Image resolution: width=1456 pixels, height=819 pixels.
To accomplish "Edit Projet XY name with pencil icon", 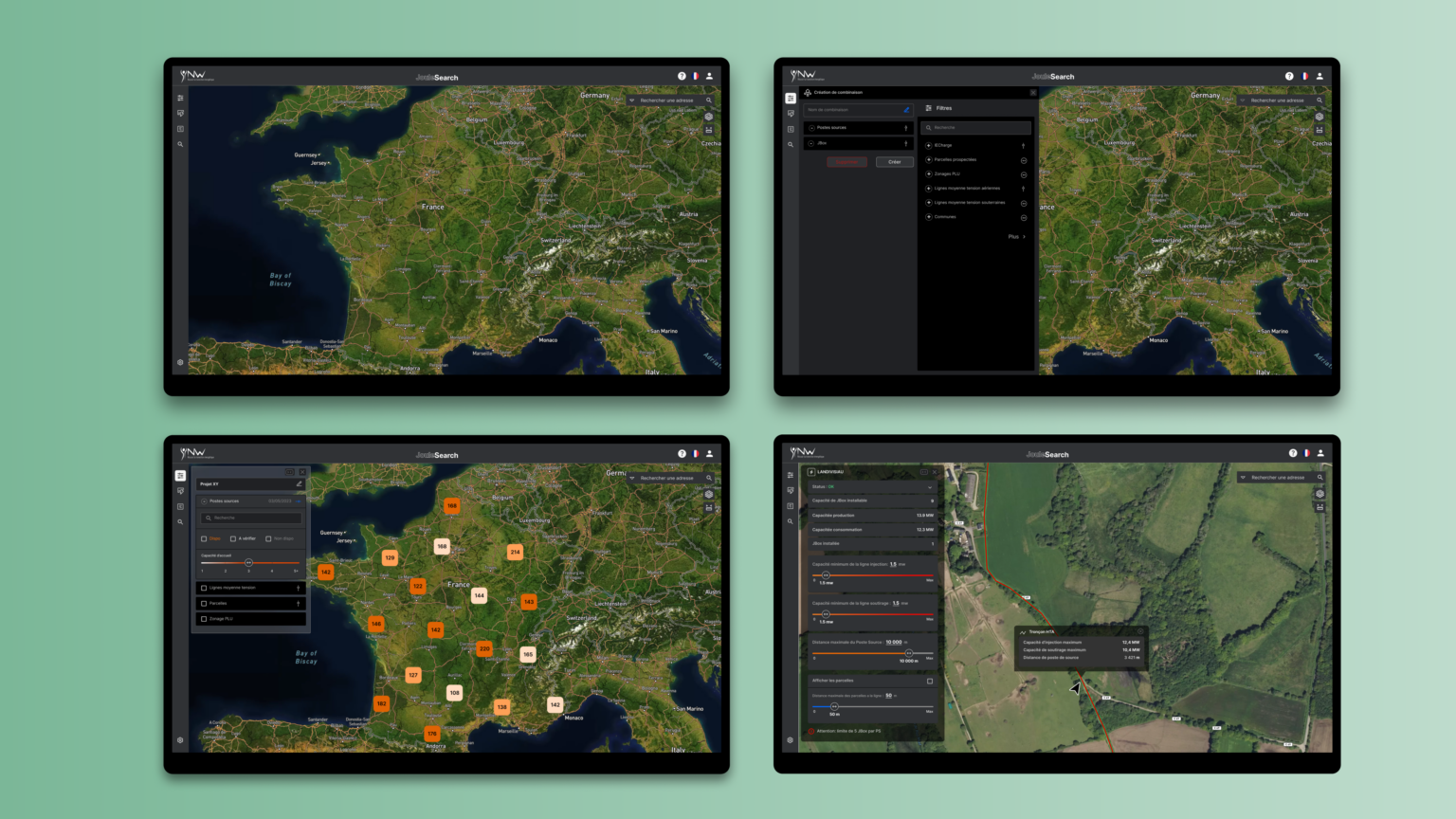I will point(299,483).
